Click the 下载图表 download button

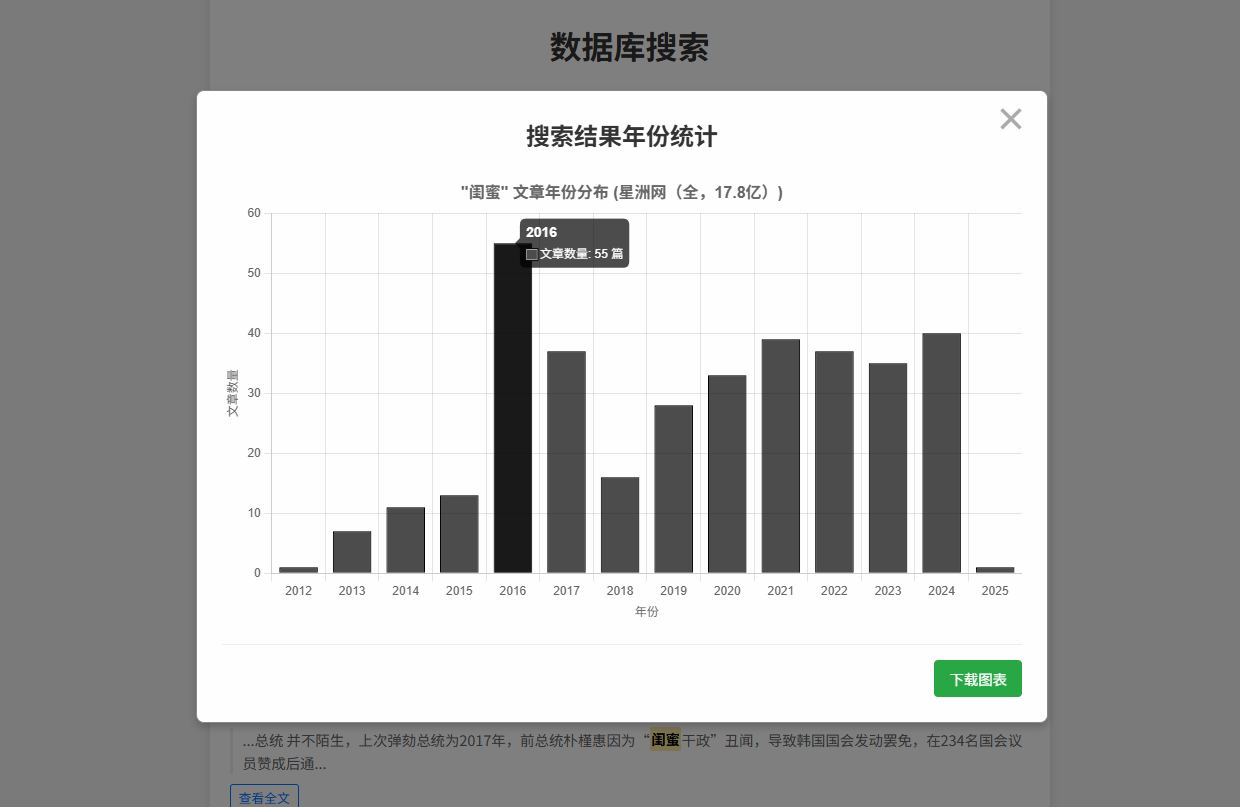click(x=977, y=678)
